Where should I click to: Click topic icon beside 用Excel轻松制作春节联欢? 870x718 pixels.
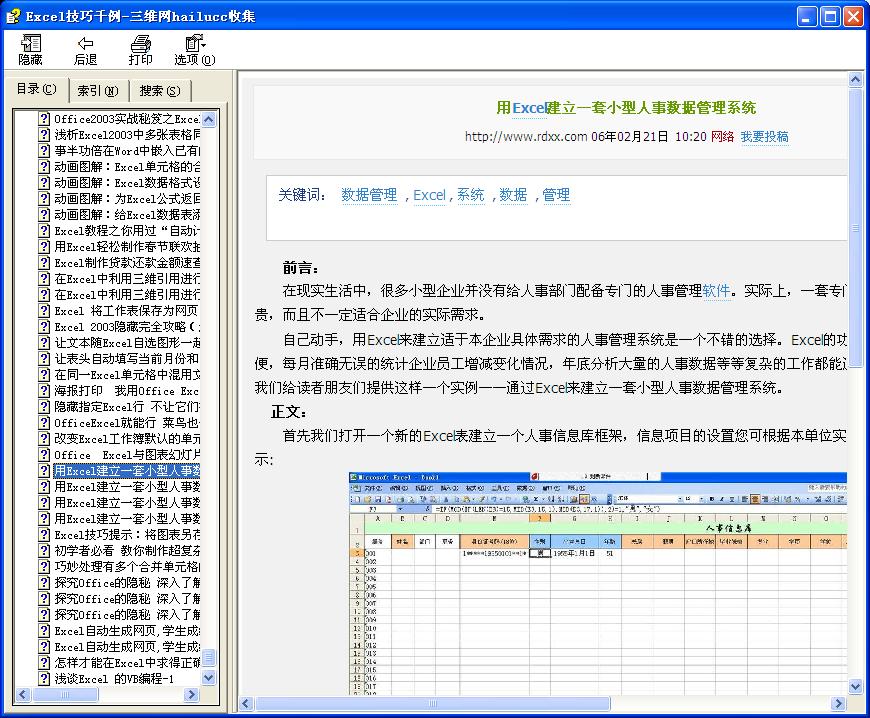click(44, 246)
